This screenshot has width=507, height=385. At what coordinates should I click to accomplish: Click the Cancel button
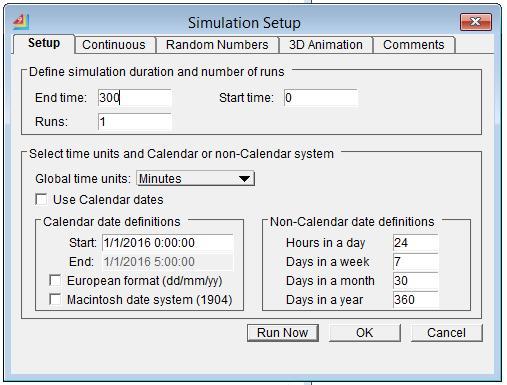pyautogui.click(x=447, y=333)
